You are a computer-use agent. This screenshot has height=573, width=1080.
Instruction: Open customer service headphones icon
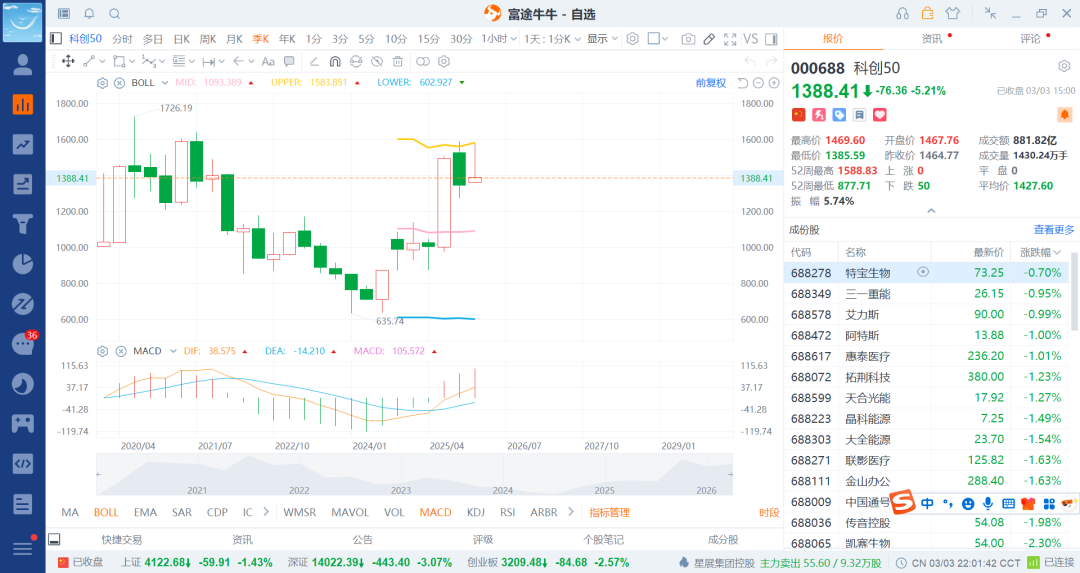point(902,14)
